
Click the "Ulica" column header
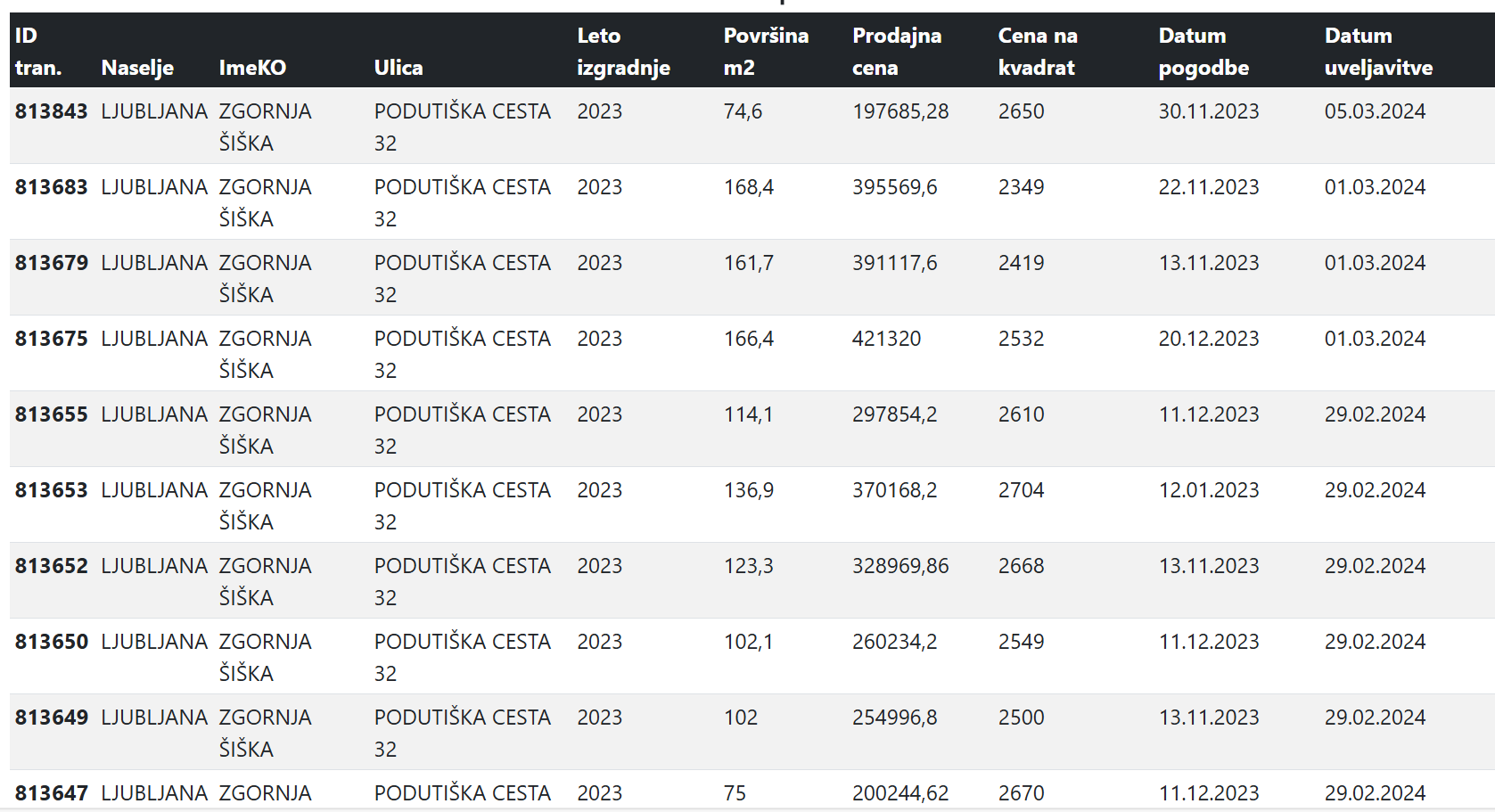tap(398, 68)
